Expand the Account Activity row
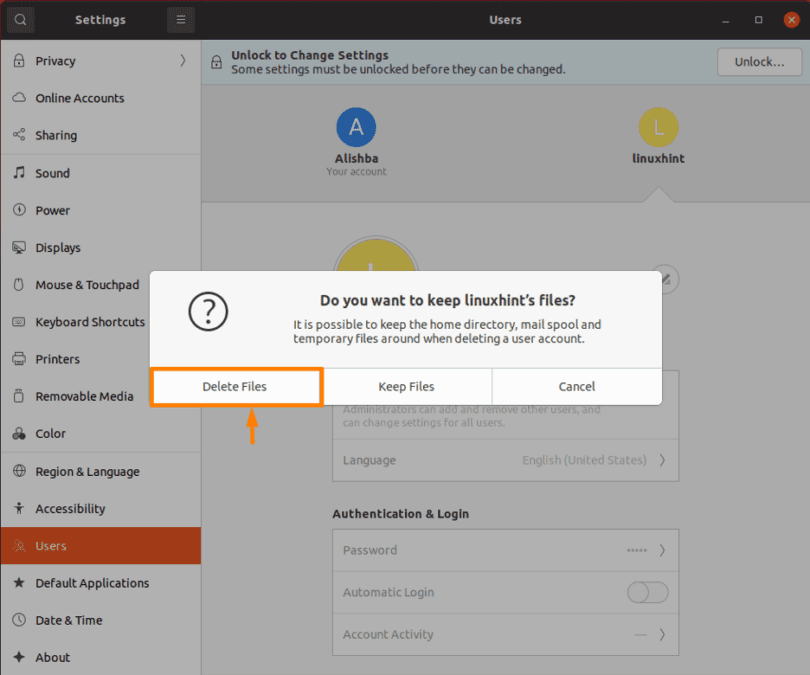The image size is (810, 675). [505, 634]
